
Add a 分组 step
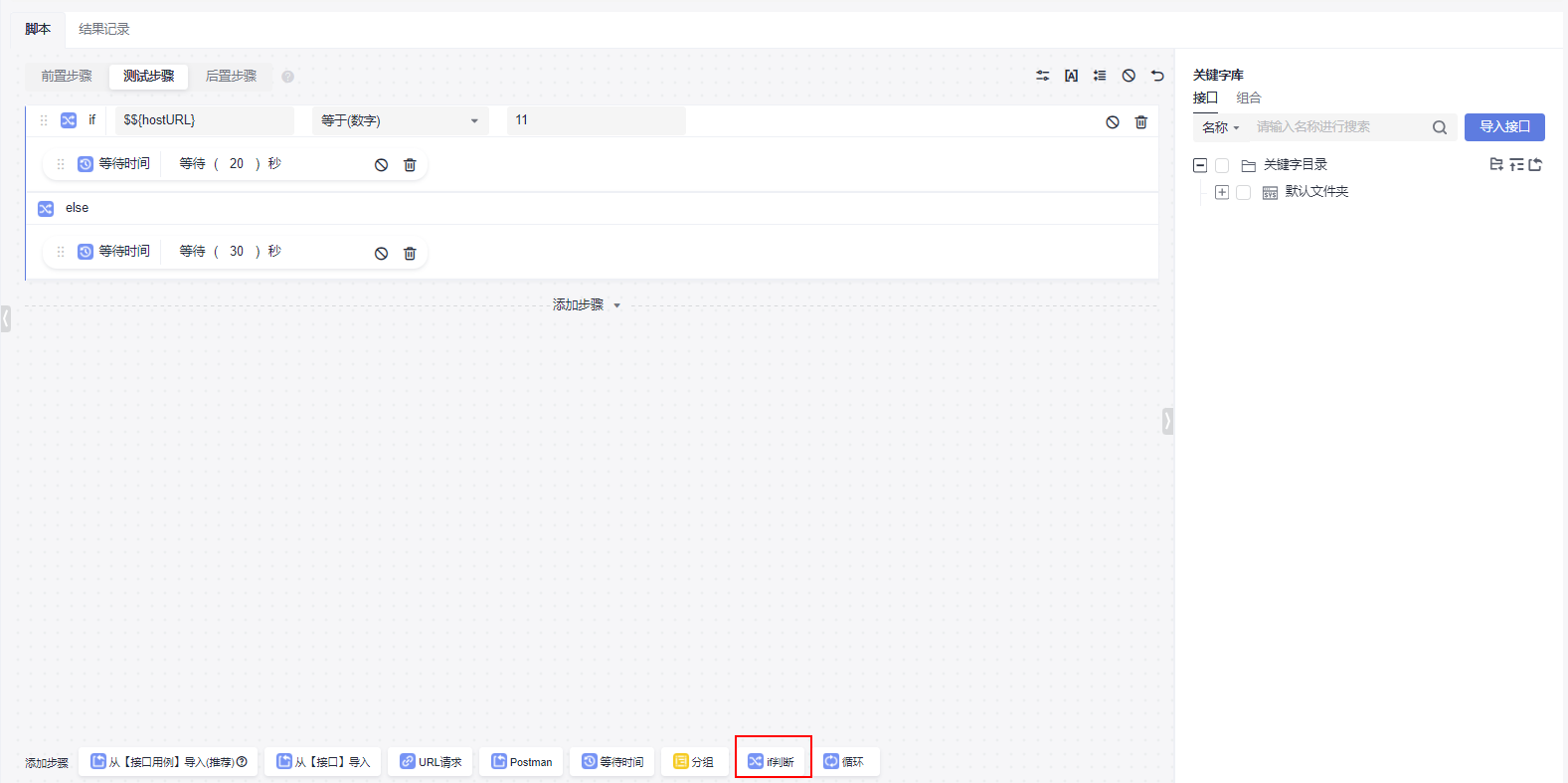point(693,762)
